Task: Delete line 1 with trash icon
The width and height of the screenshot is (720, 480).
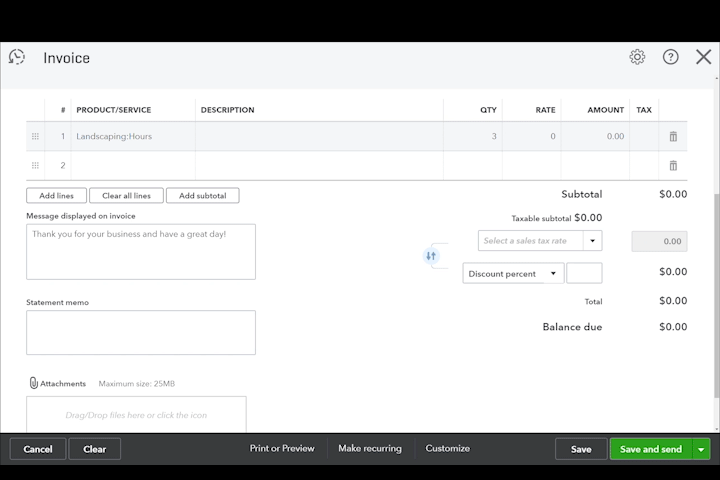Action: point(673,136)
